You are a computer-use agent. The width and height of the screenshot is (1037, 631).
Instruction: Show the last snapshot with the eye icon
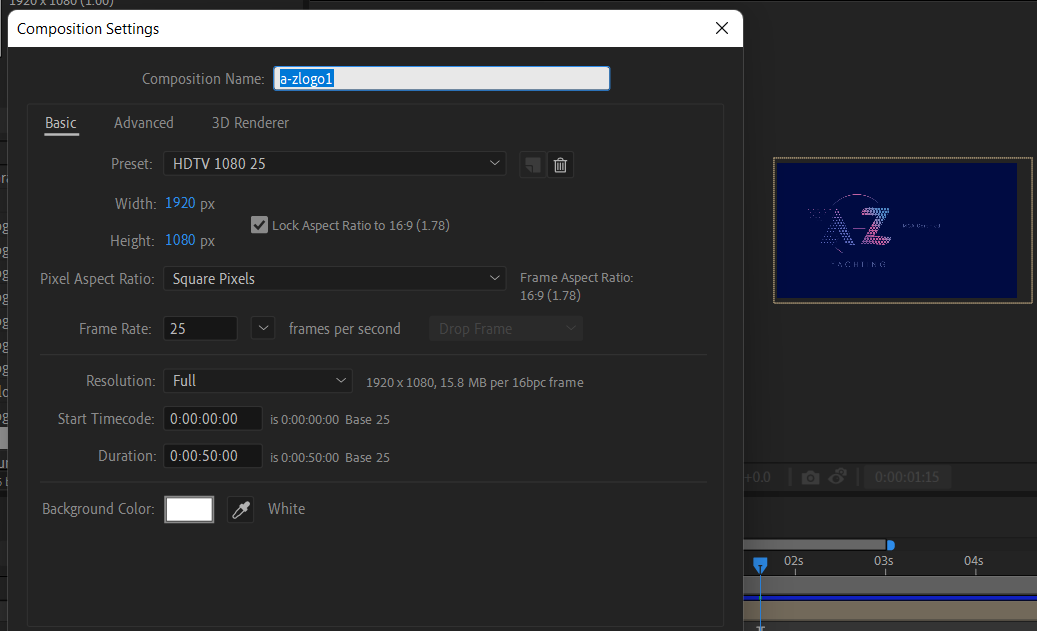coord(840,476)
